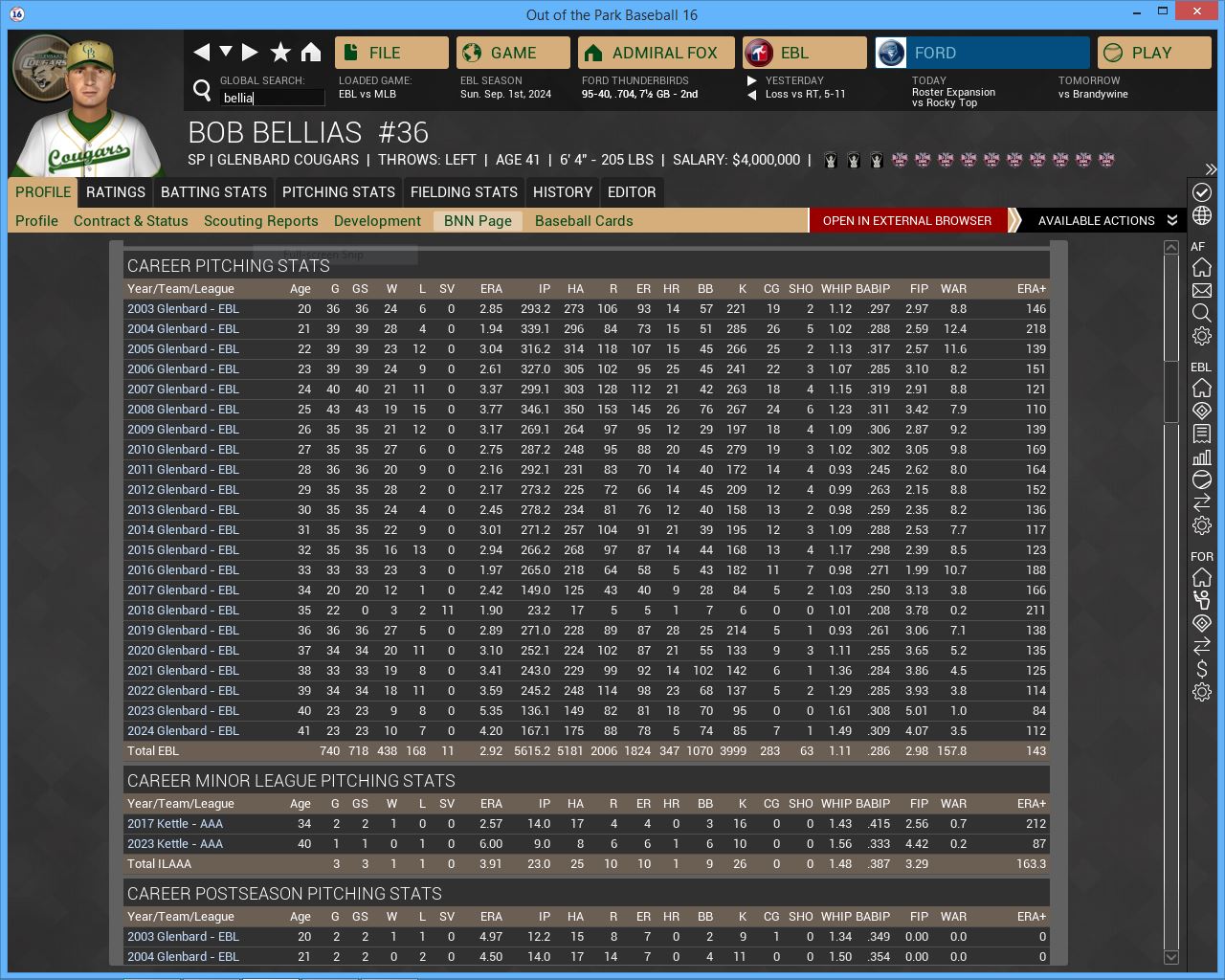Collapse the right sidebar with double chevron
This screenshot has height=980, width=1225.
click(x=1211, y=169)
